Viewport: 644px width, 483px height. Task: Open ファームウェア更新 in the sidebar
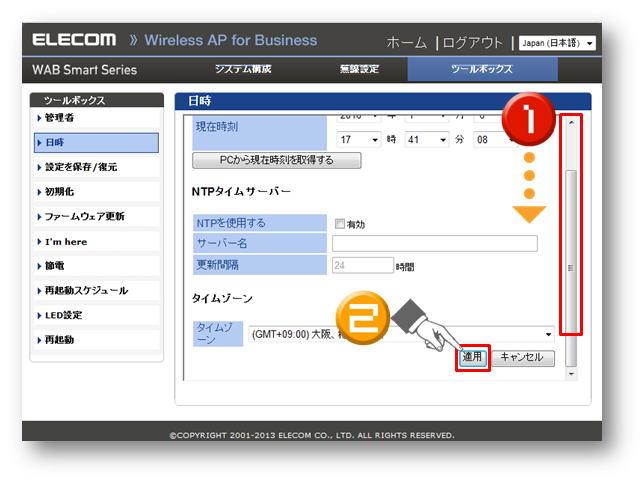(x=97, y=216)
